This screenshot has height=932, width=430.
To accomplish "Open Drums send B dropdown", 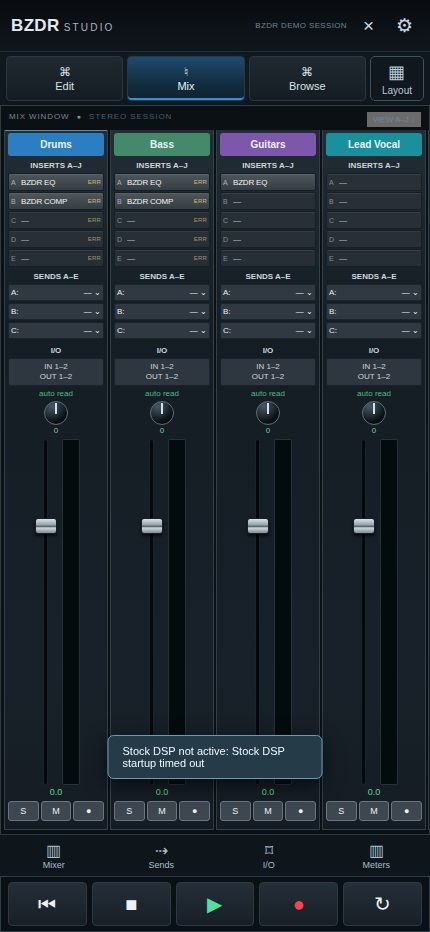I will [56, 311].
